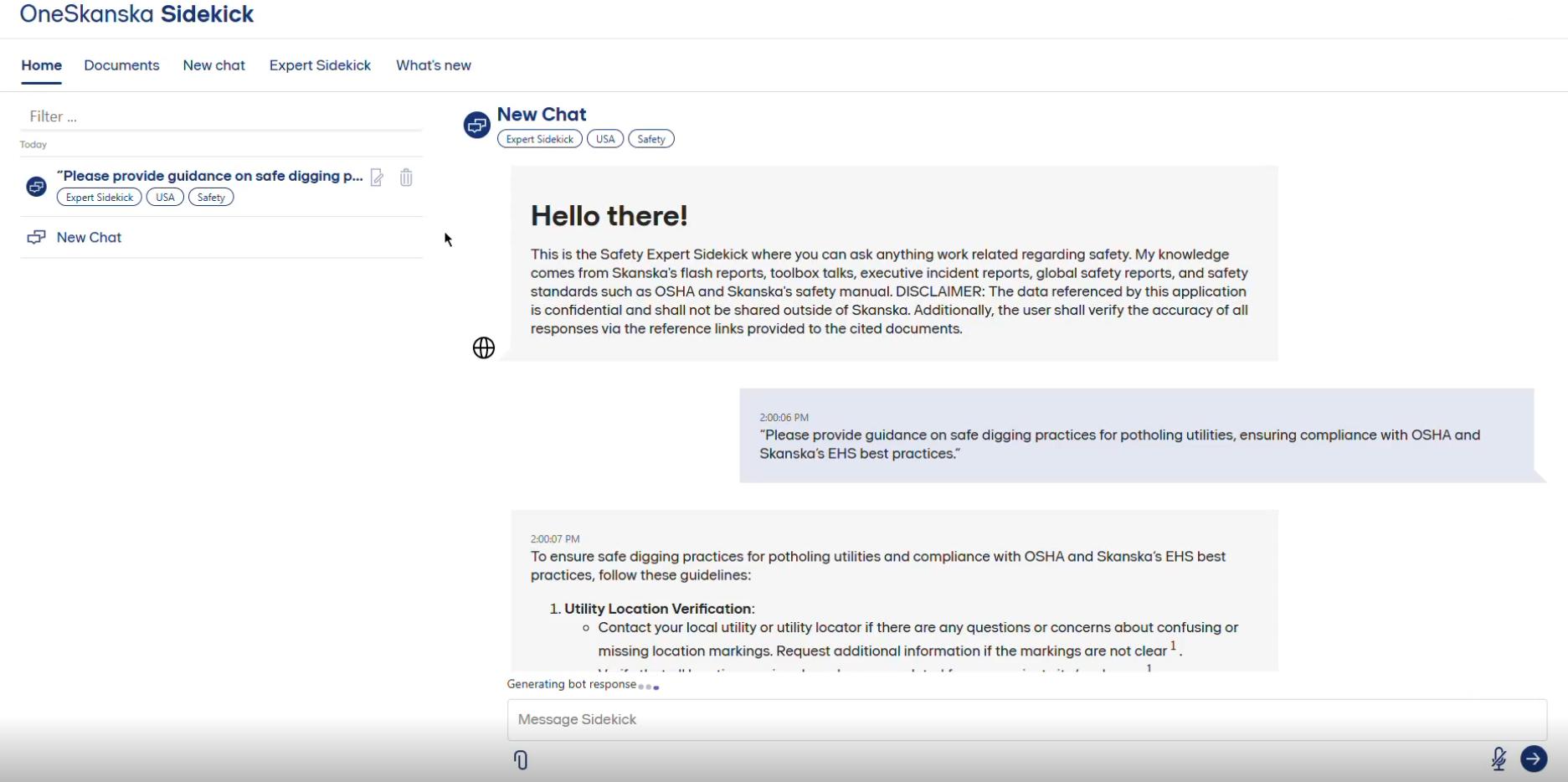Screen dimensions: 1568x782
Task: Open the Expert Sidekick tab
Action: tap(320, 65)
